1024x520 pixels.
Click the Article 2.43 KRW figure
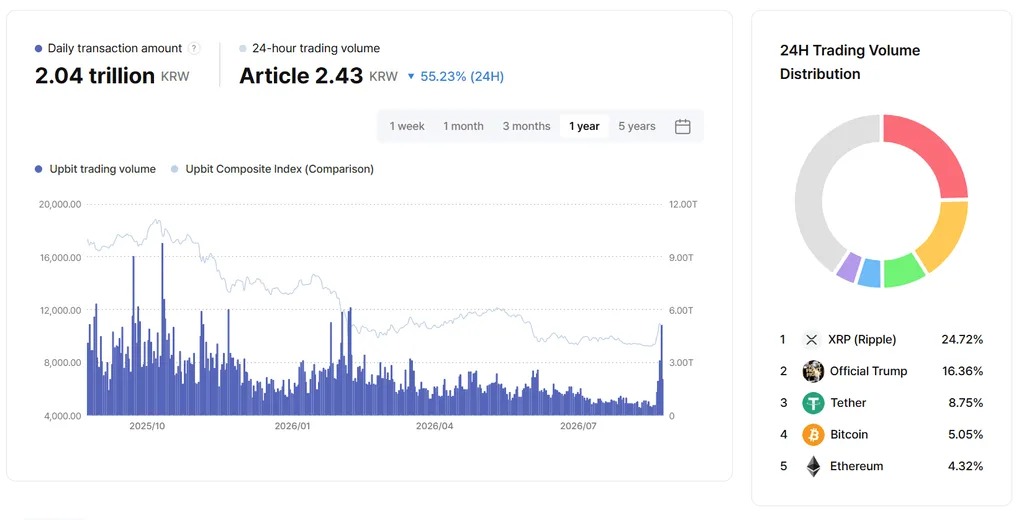[318, 76]
